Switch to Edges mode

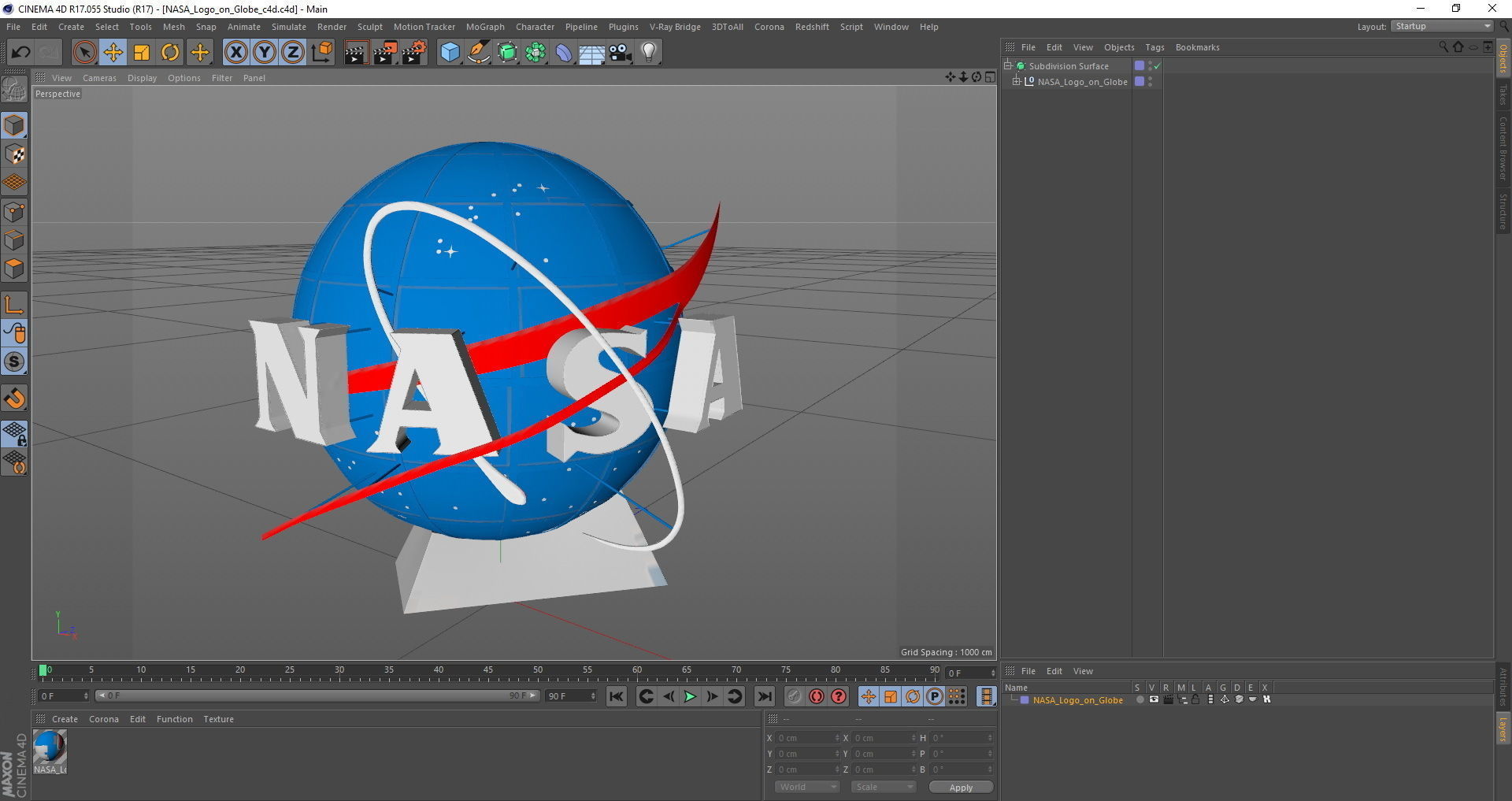(x=14, y=240)
